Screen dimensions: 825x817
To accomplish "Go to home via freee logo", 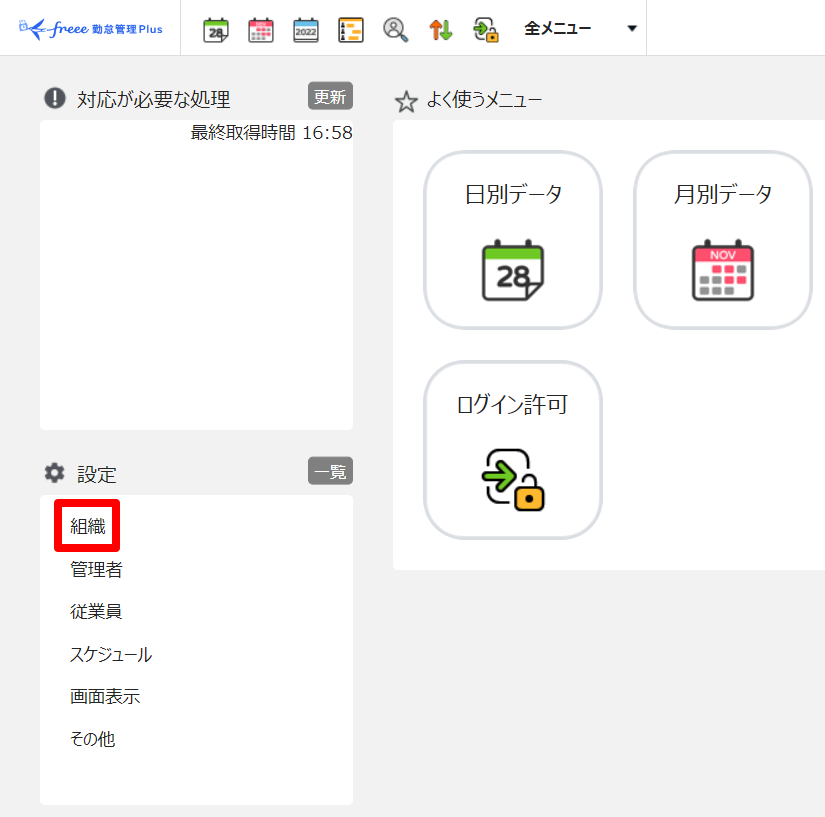I will pos(90,28).
